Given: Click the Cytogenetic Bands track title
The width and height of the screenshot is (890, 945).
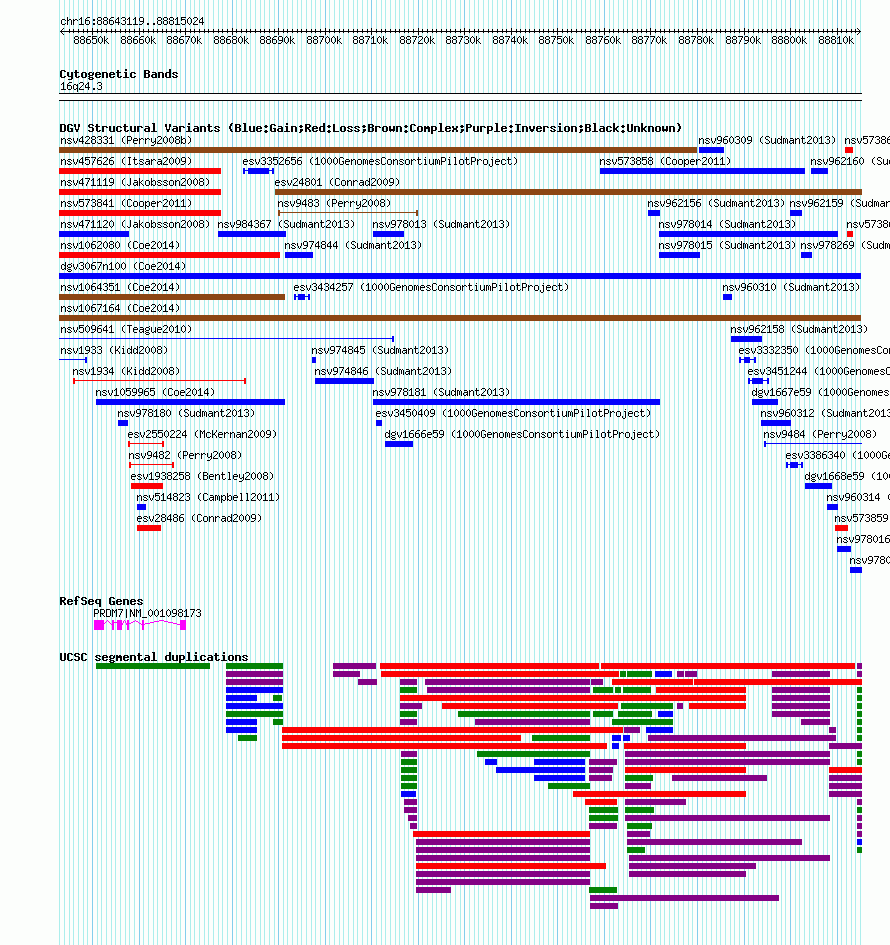Looking at the screenshot, I should 119,74.
